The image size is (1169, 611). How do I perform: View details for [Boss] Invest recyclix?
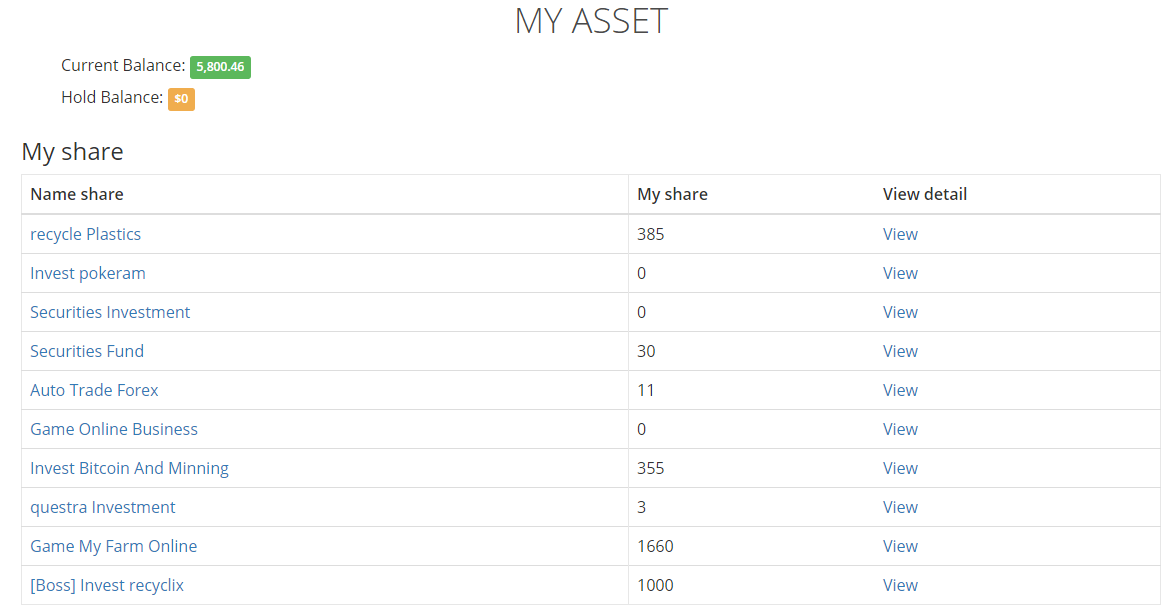[900, 585]
